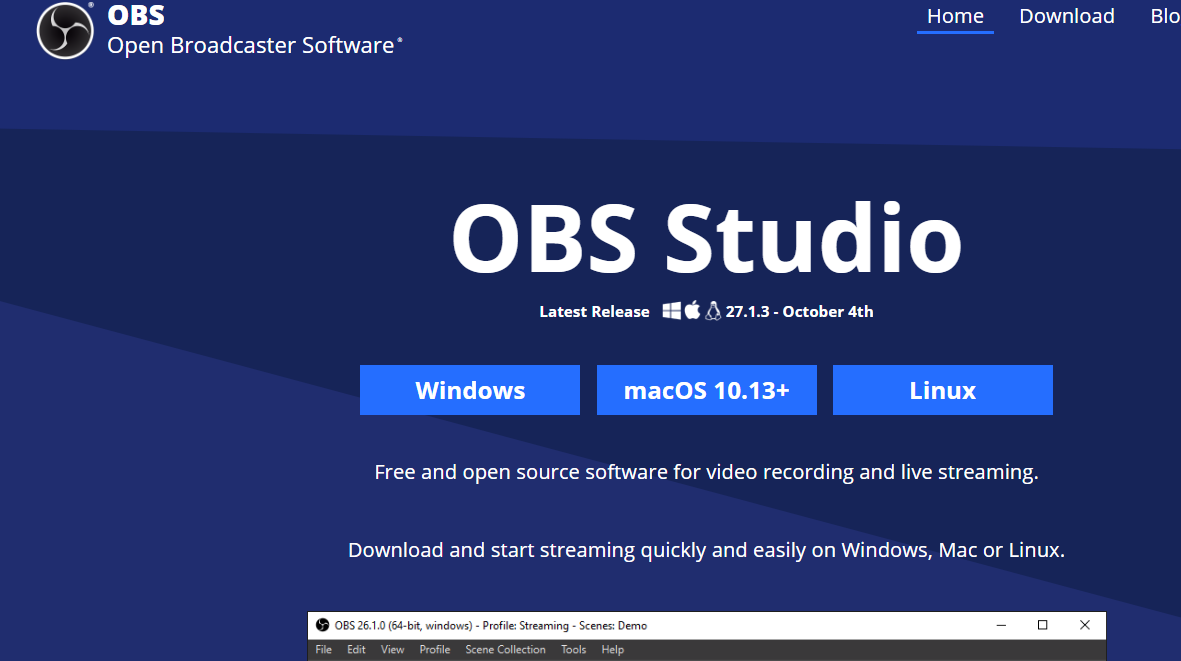Click the 'Latest Release' label
The image size is (1181, 661).
click(594, 312)
